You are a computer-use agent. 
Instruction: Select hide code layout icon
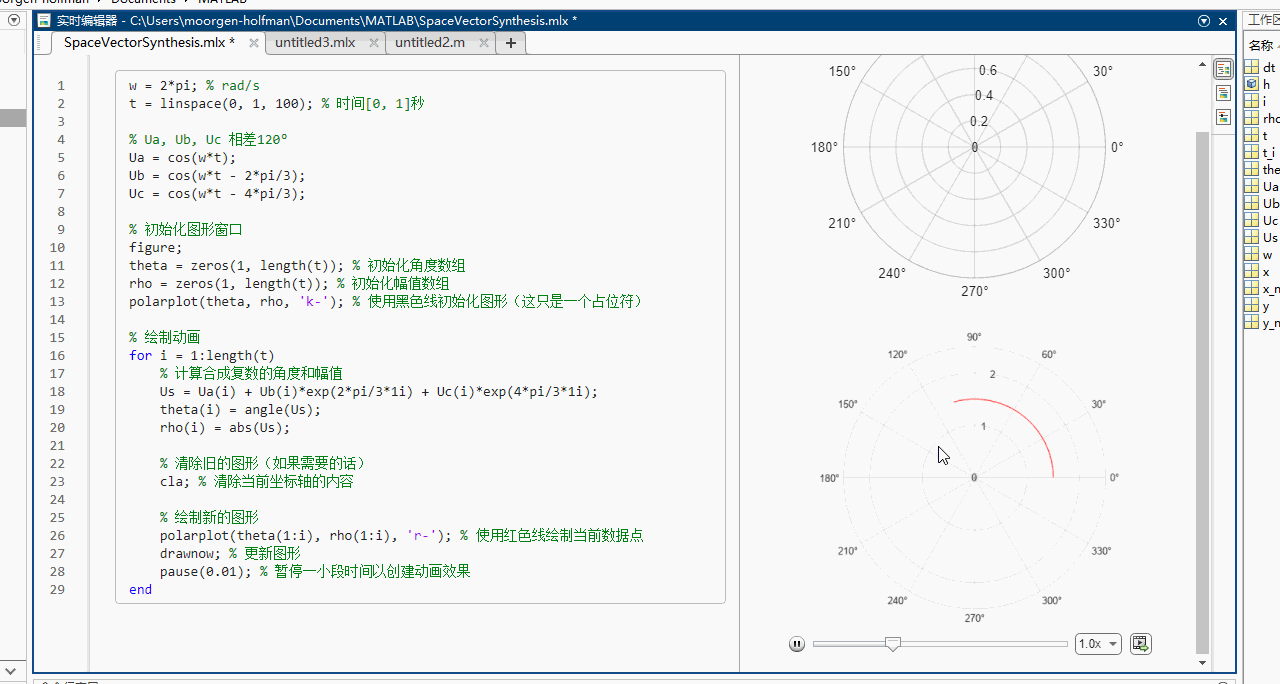tap(1223, 117)
